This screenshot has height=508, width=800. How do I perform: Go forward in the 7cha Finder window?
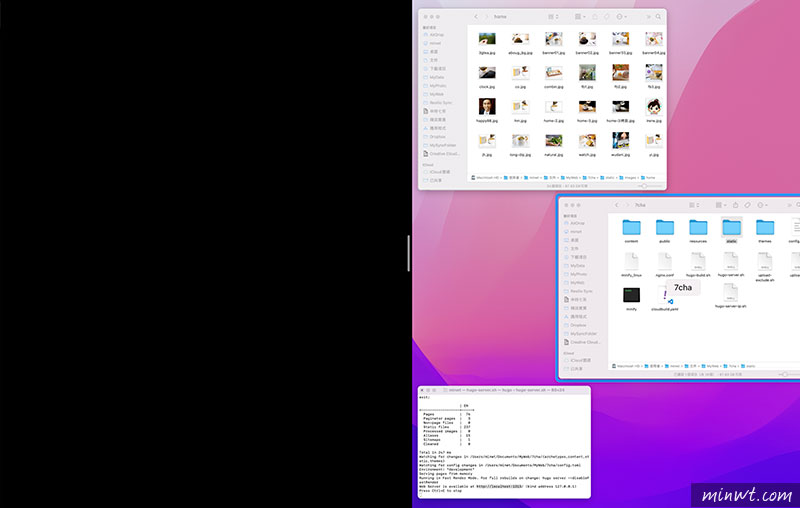tap(627, 205)
